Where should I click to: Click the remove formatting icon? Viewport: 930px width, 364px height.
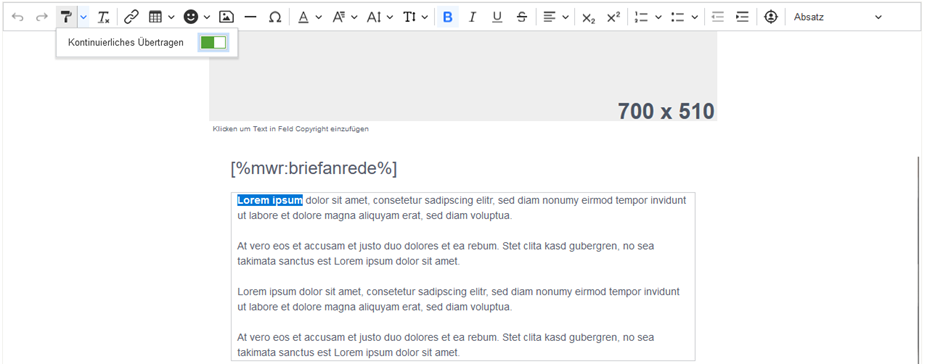coord(104,17)
